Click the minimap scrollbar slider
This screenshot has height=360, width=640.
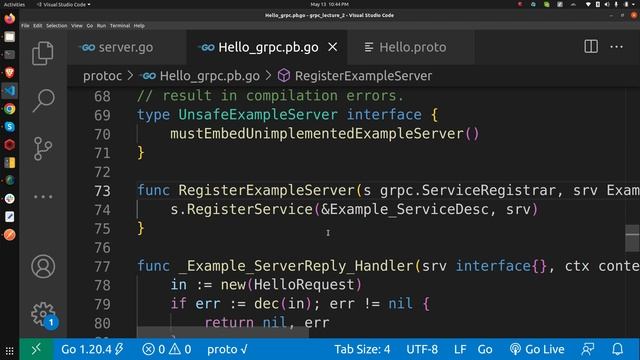pos(632,238)
